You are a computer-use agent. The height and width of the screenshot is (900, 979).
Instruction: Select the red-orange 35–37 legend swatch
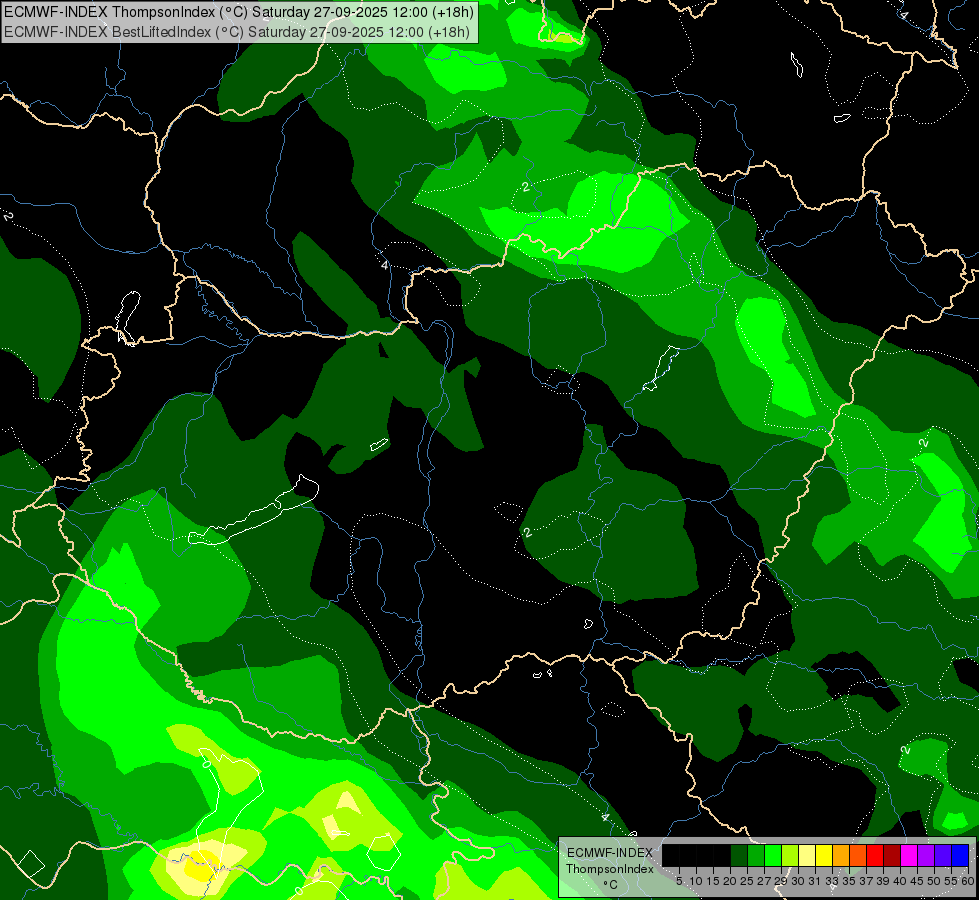pos(858,855)
